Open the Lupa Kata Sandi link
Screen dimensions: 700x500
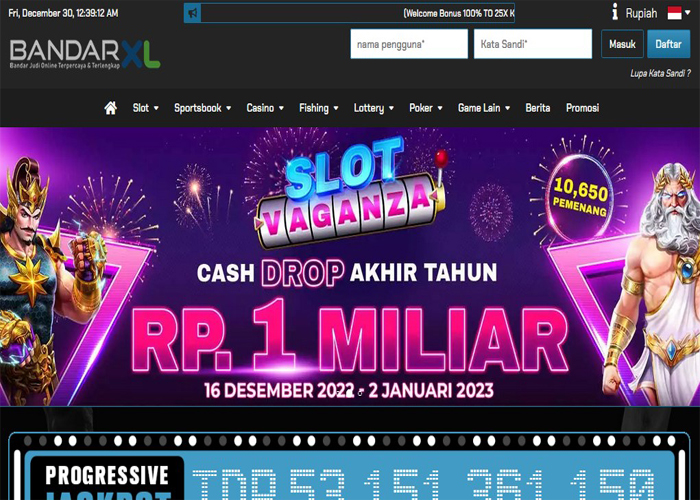tap(660, 73)
